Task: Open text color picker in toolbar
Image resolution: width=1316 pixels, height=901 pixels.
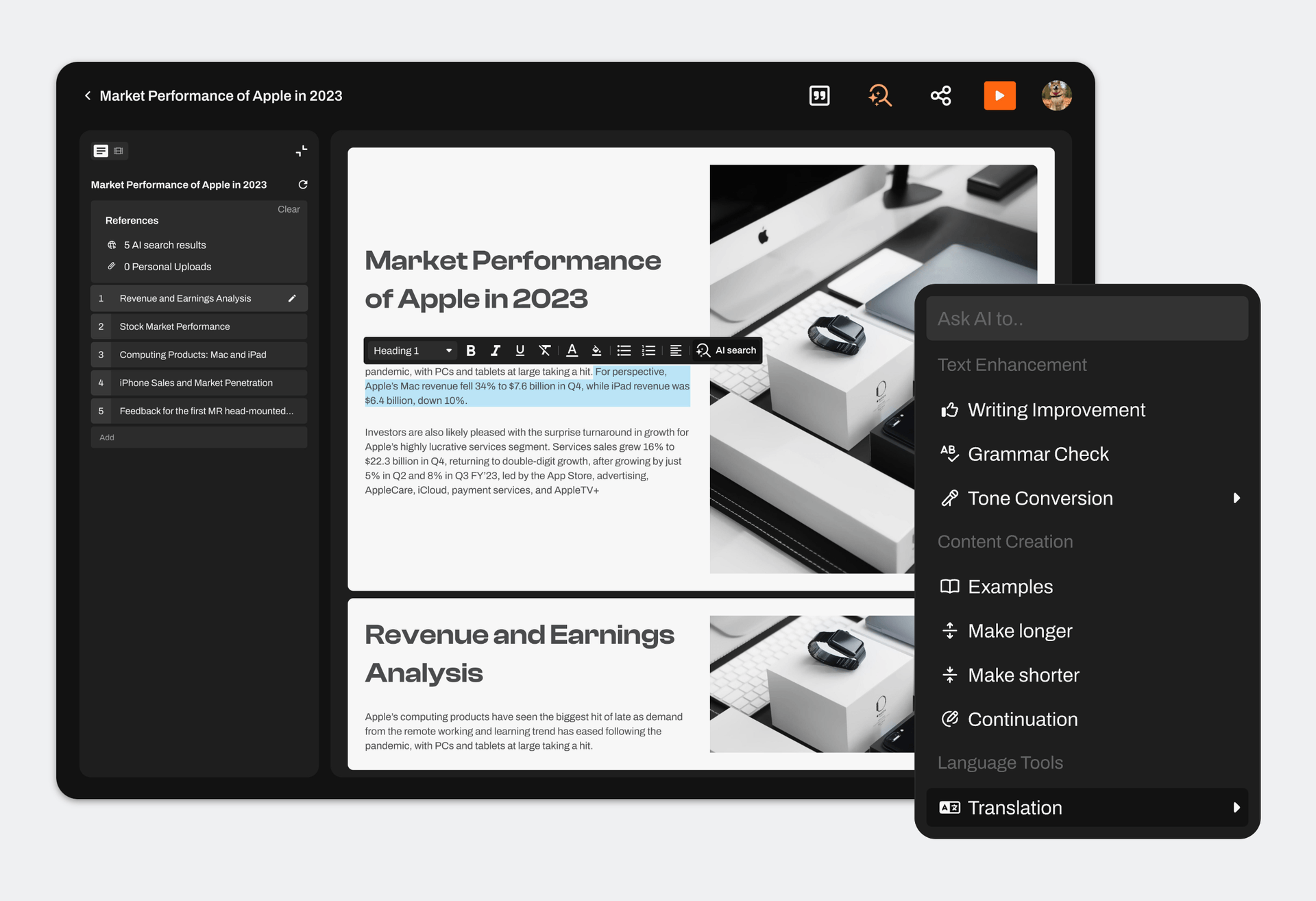Action: pos(572,350)
